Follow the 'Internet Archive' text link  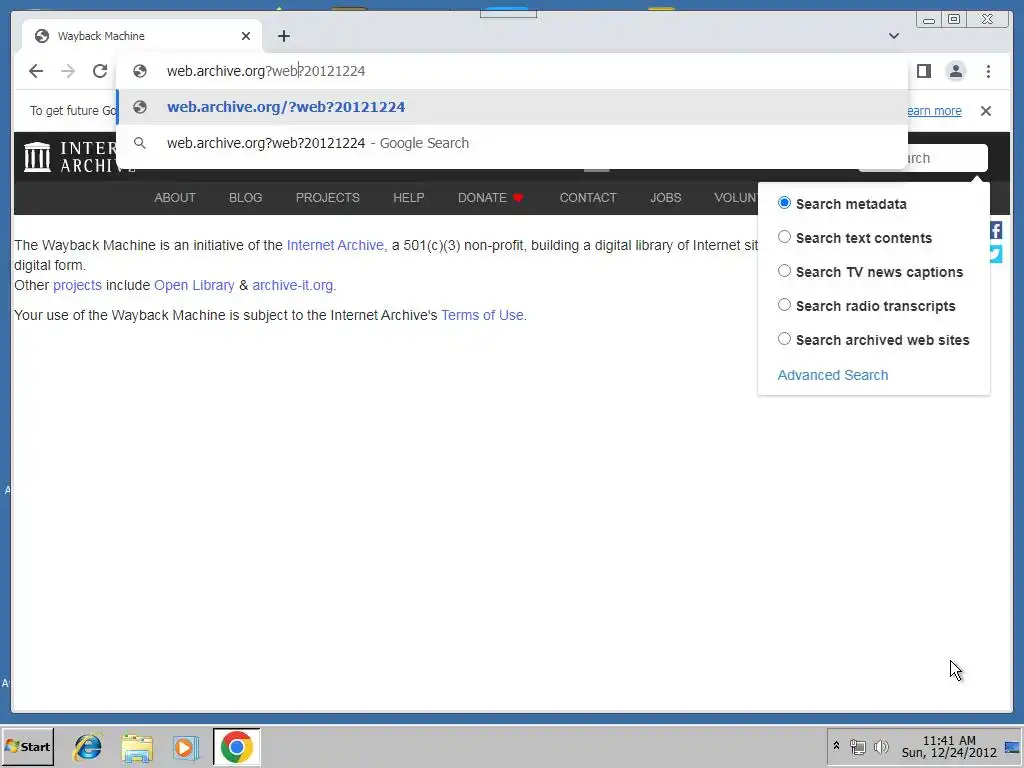tap(336, 246)
